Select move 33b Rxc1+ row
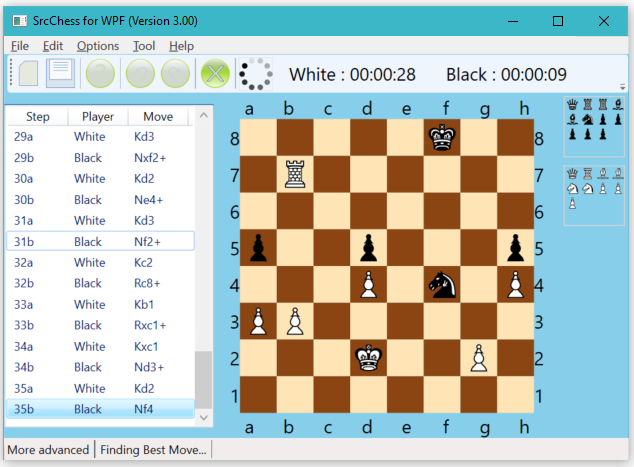Viewport: 634px width, 467px height. (100, 325)
